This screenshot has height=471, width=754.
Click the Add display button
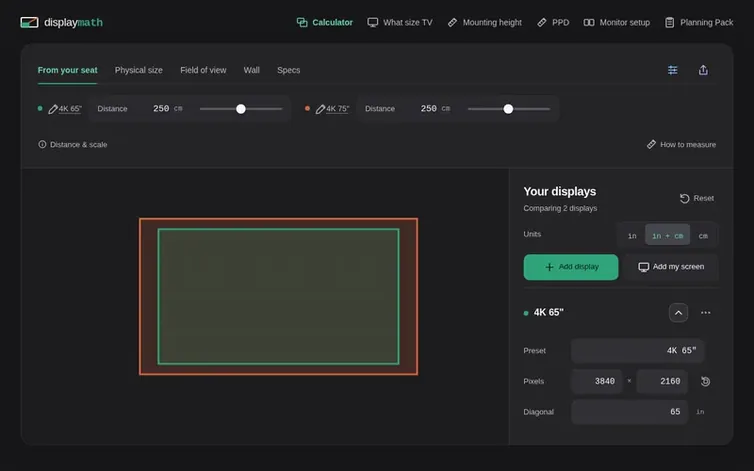click(571, 267)
